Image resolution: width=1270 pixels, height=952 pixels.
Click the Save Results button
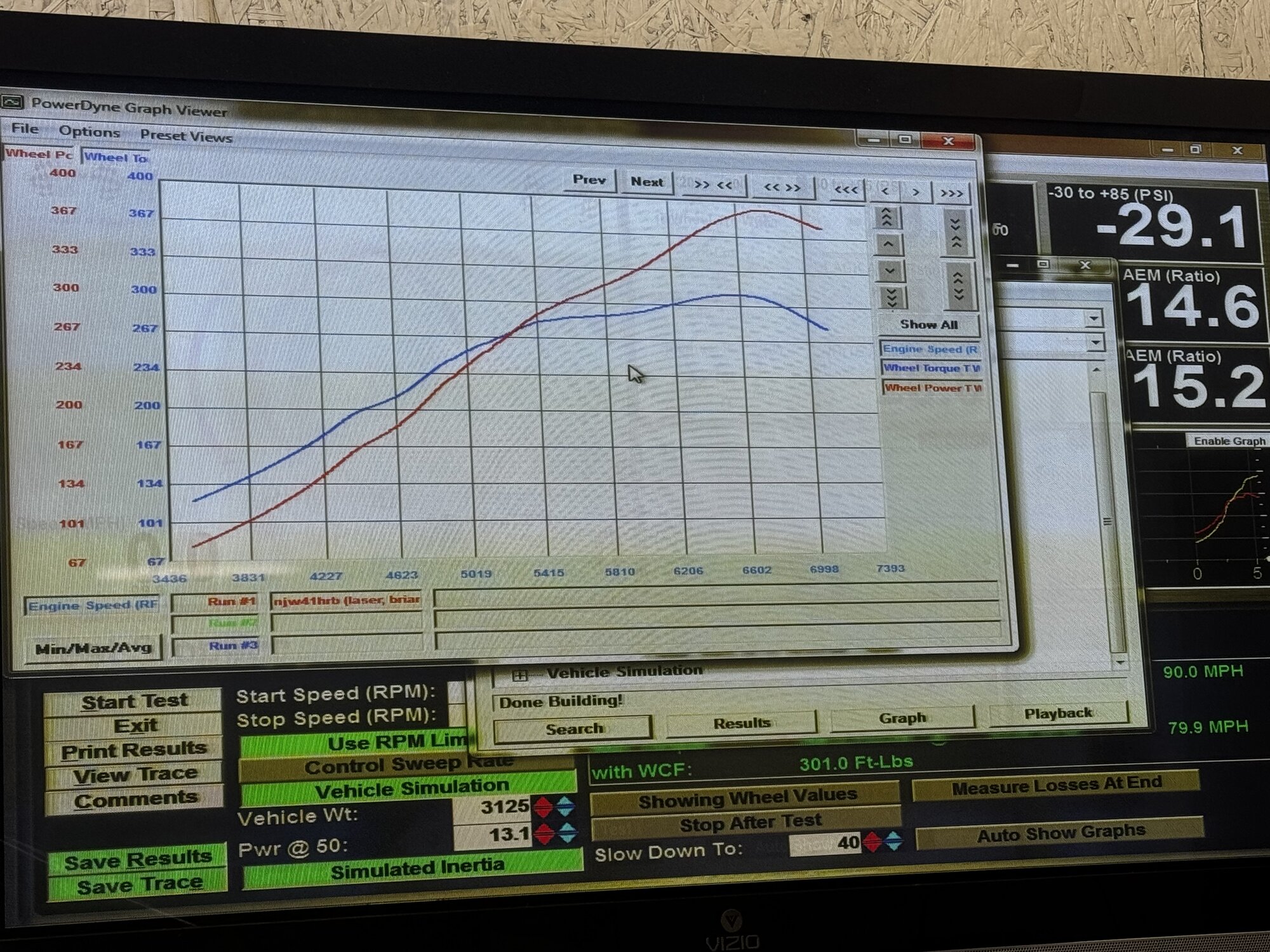coord(137,859)
